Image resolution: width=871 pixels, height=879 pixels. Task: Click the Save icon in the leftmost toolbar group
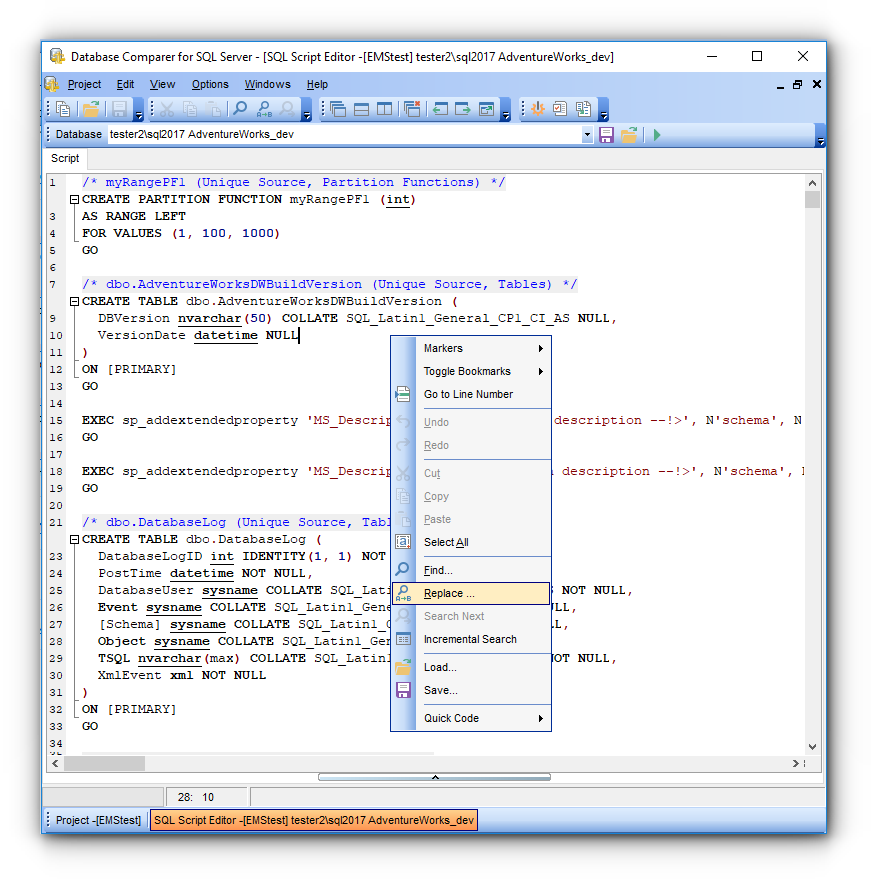[x=118, y=109]
